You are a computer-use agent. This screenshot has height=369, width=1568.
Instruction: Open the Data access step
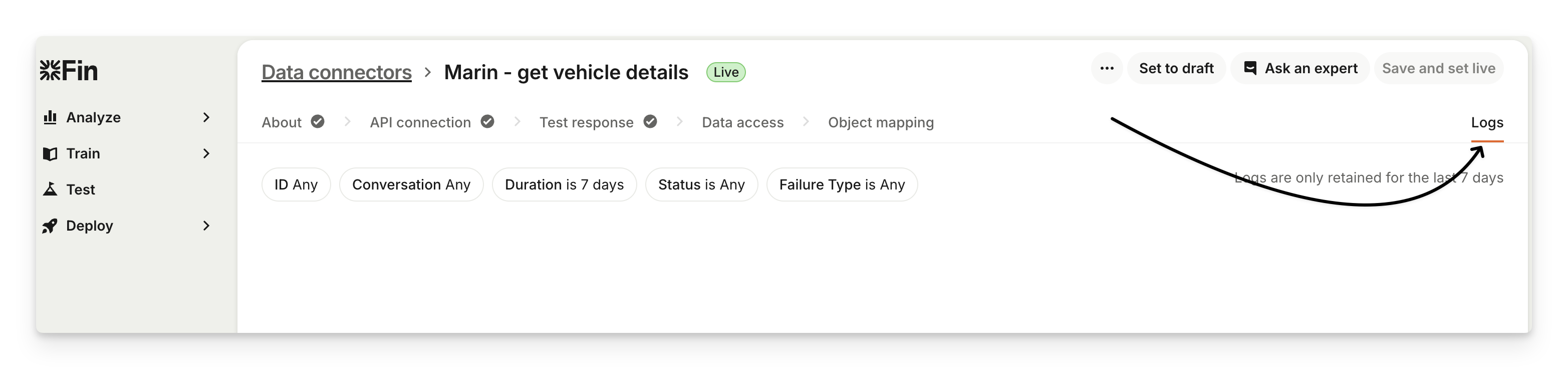click(x=742, y=122)
